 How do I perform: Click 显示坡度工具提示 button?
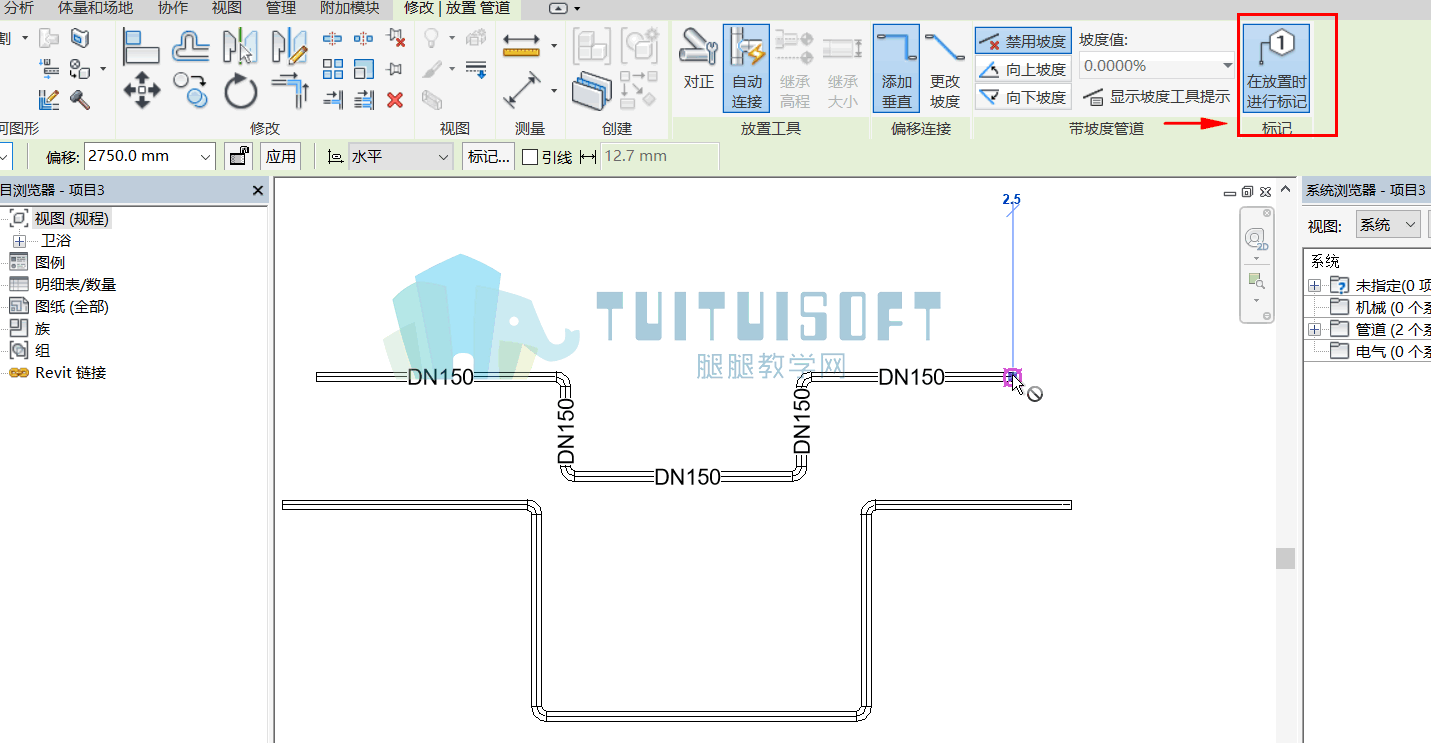pyautogui.click(x=1157, y=97)
